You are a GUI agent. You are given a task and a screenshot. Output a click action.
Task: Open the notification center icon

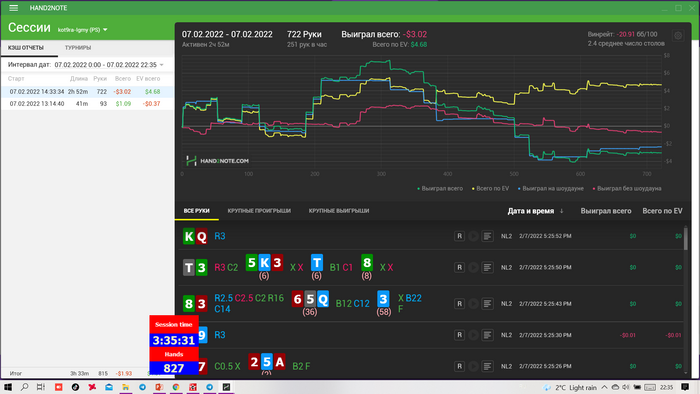point(685,387)
